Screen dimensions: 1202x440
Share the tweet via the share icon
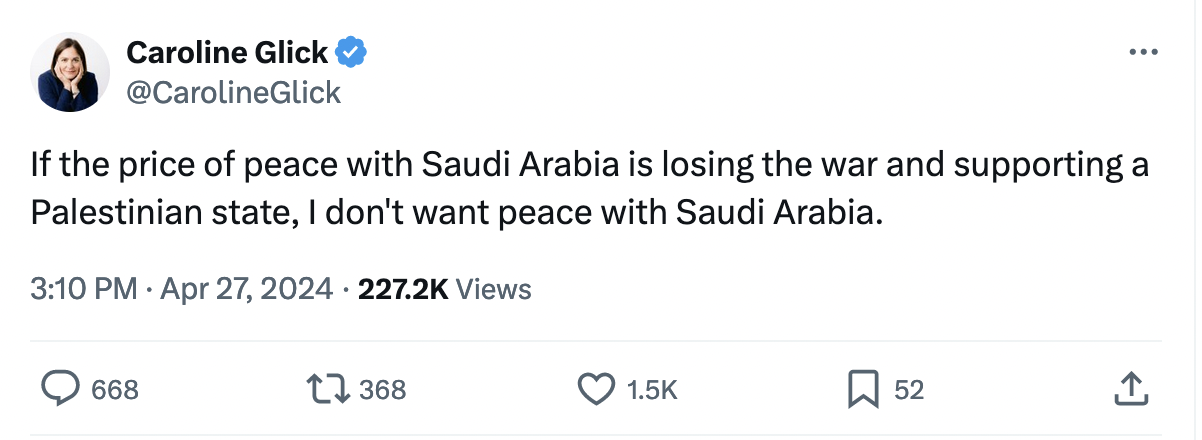(x=1128, y=389)
